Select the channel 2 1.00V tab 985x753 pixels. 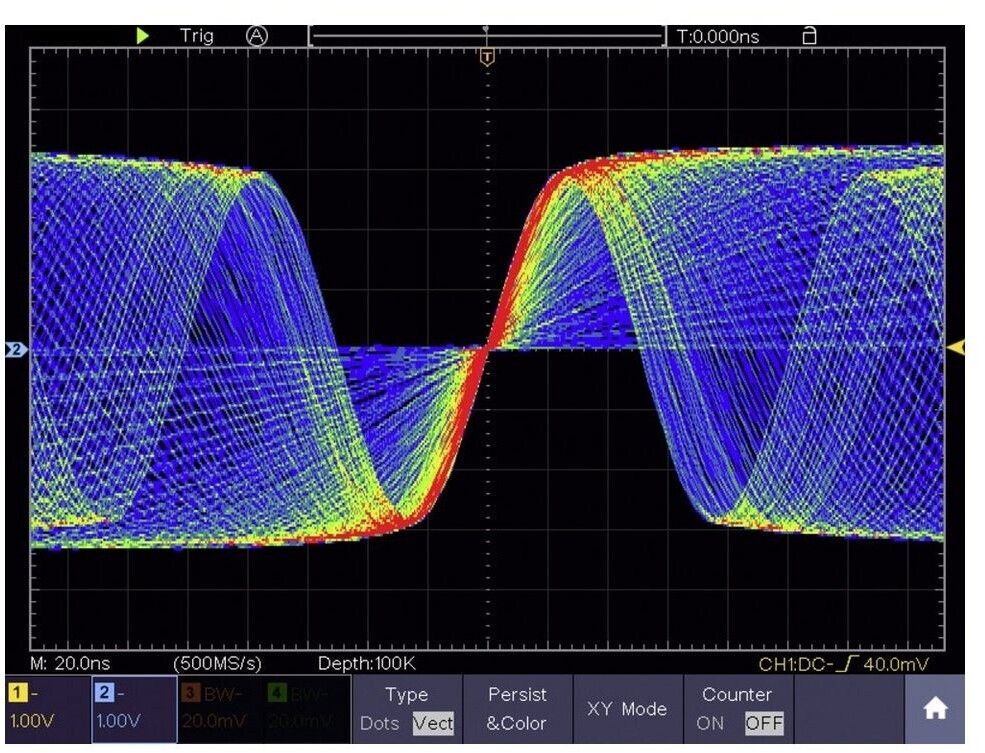133,708
